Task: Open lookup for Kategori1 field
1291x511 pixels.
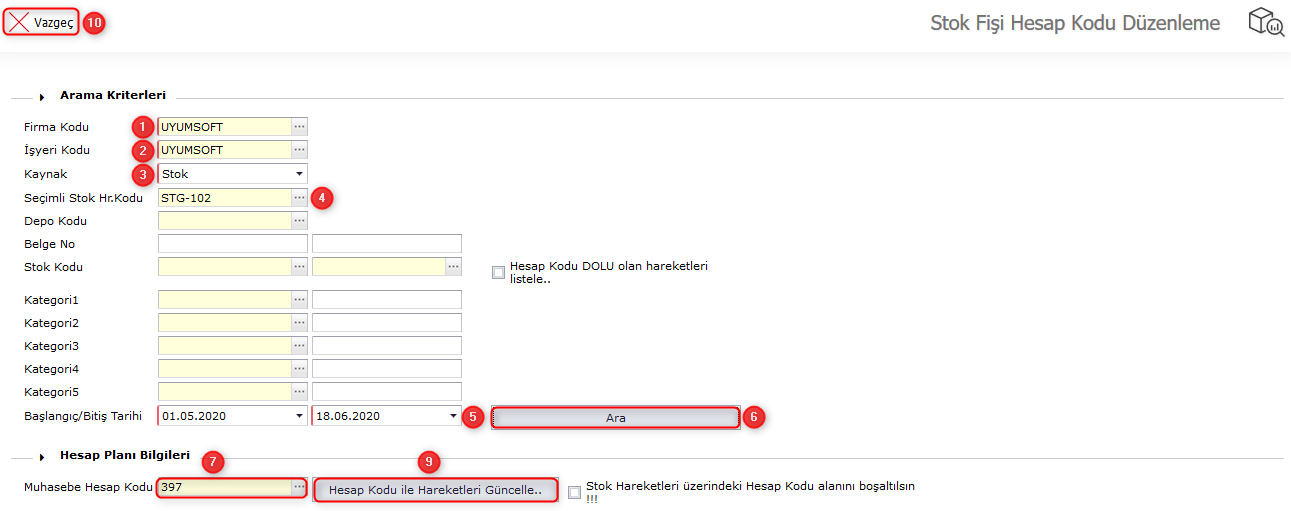Action: (x=299, y=300)
